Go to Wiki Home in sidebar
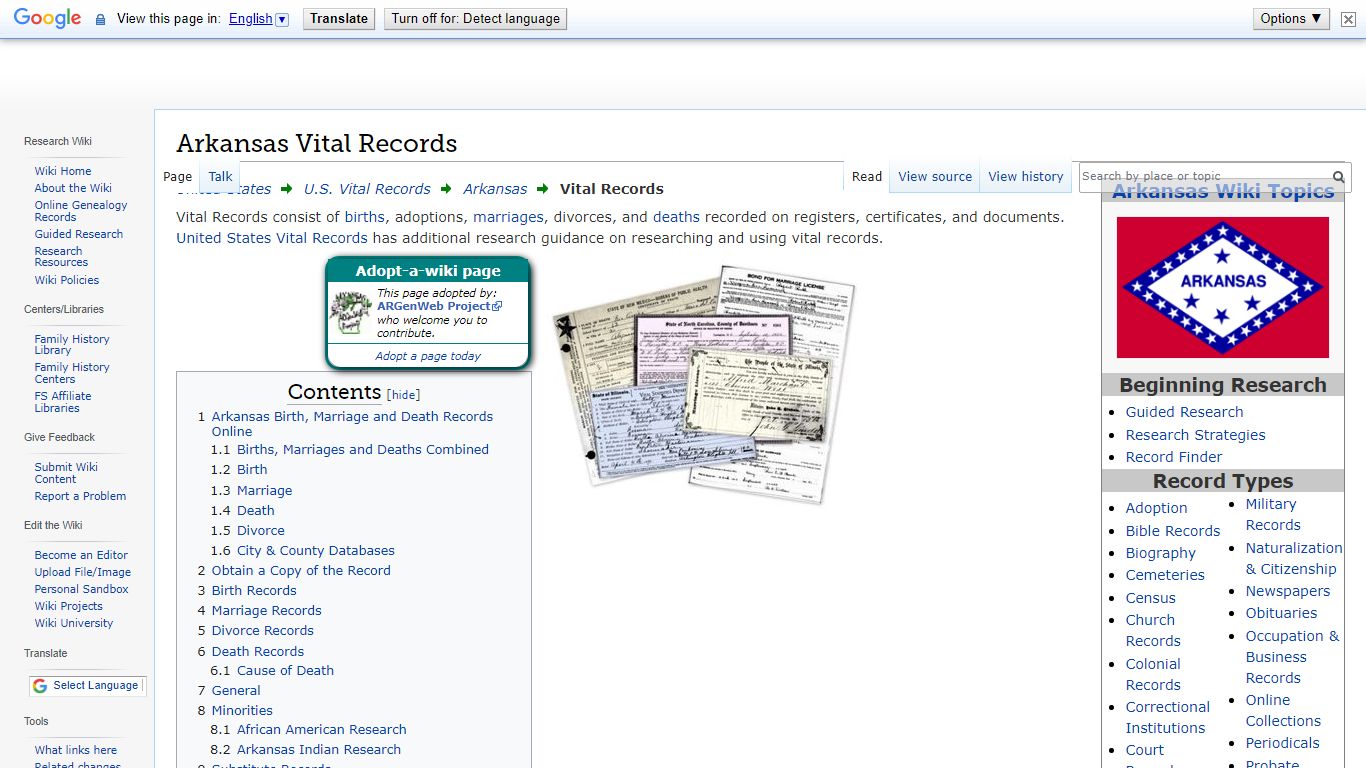This screenshot has height=768, width=1366. click(x=63, y=171)
